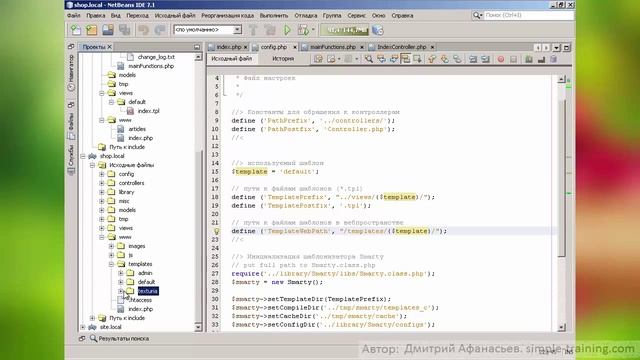This screenshot has width=640, height=360.
Task: Click the Redo arrow in main toolbar
Action: pos(160,30)
